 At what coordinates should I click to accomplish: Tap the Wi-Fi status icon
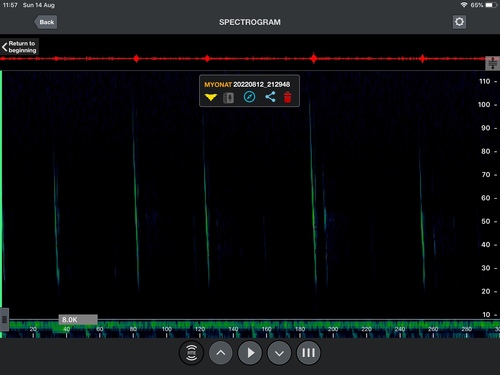point(464,5)
